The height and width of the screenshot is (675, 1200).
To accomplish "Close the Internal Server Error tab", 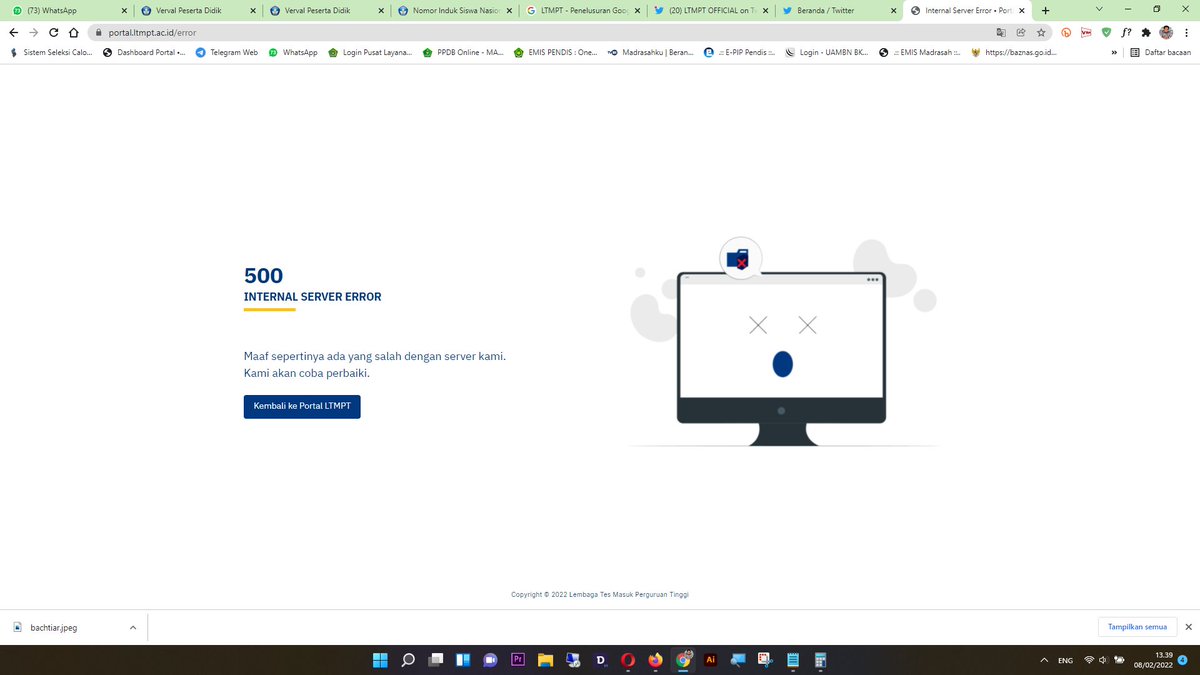I will [x=1021, y=10].
